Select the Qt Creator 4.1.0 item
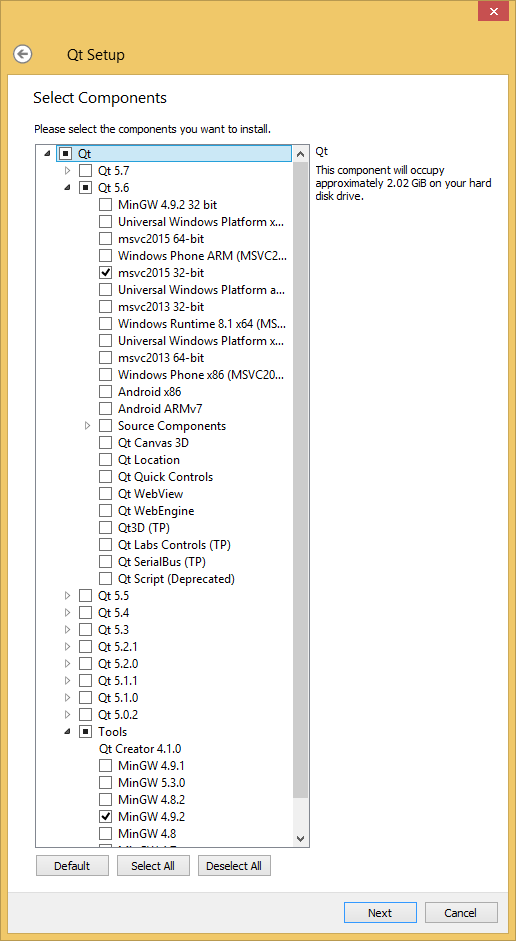The image size is (516, 941). (140, 748)
